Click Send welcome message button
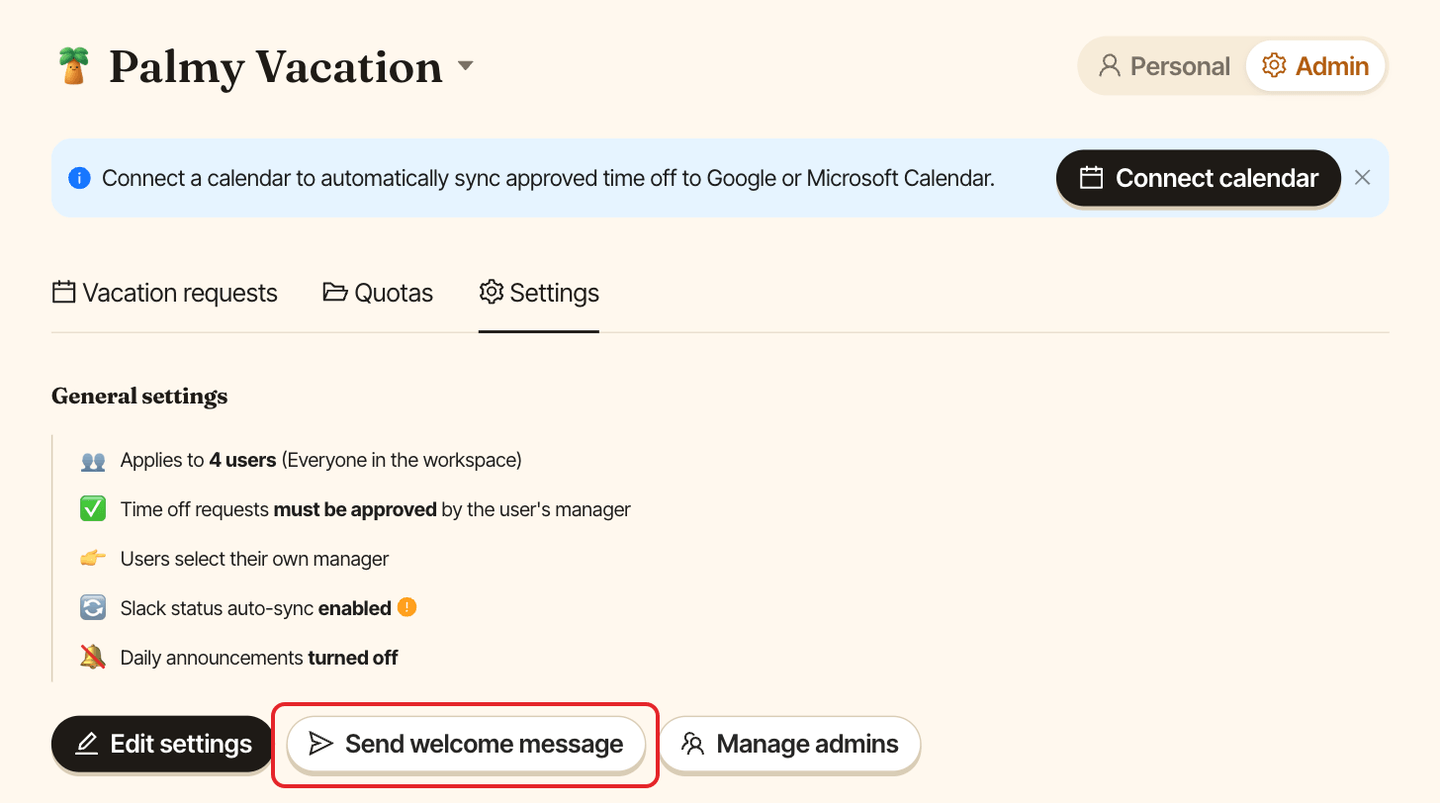 [x=466, y=744]
